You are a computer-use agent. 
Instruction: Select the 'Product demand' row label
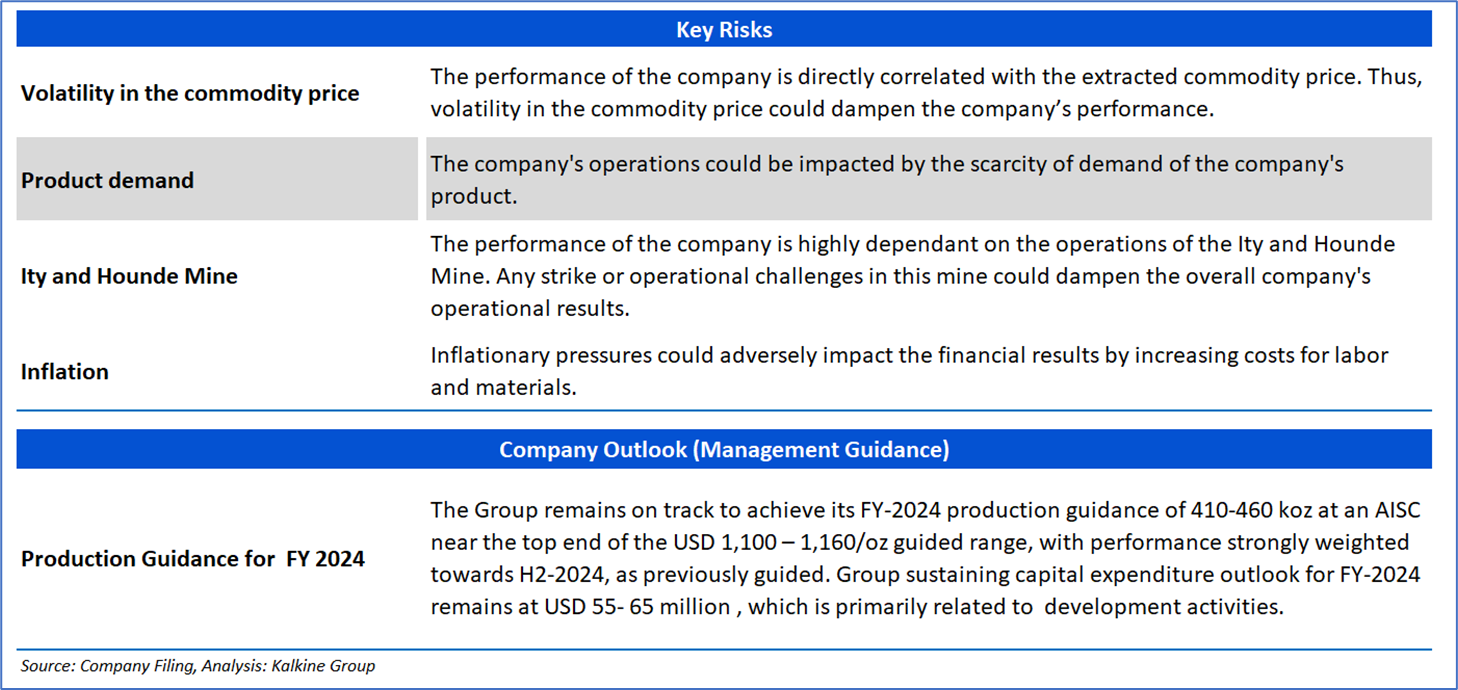pyautogui.click(x=108, y=181)
